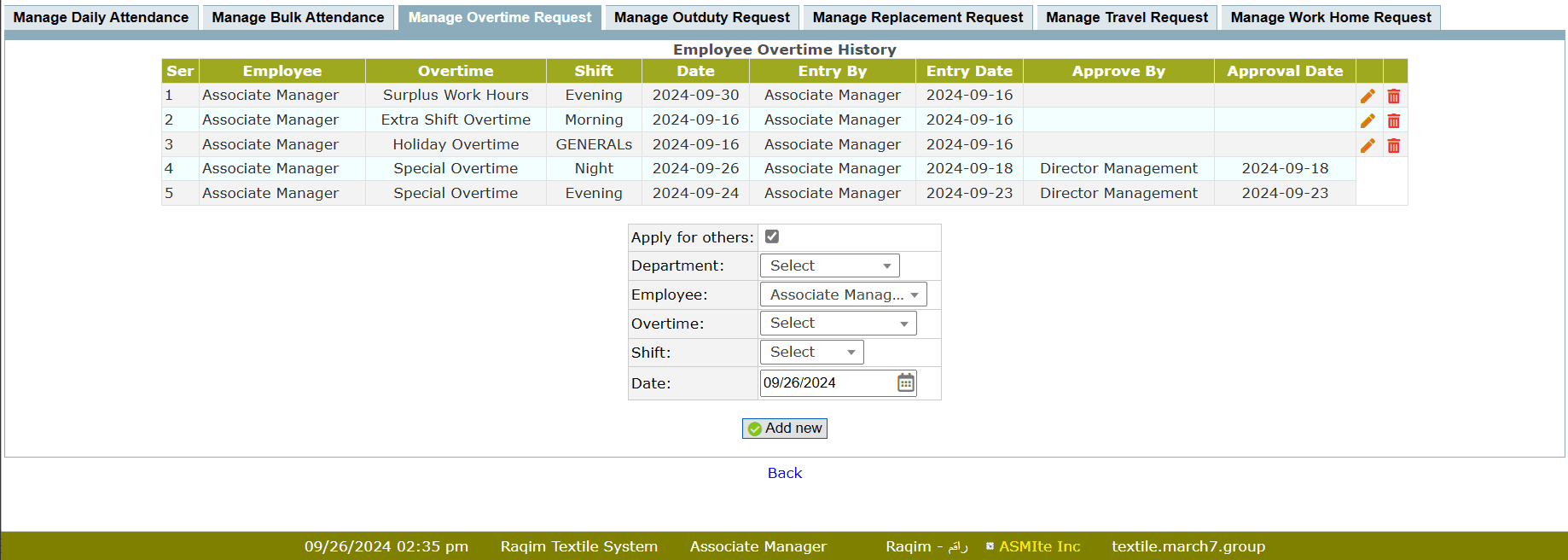The width and height of the screenshot is (1568, 560).
Task: Choose a shift from Shift dropdown
Action: tap(811, 353)
